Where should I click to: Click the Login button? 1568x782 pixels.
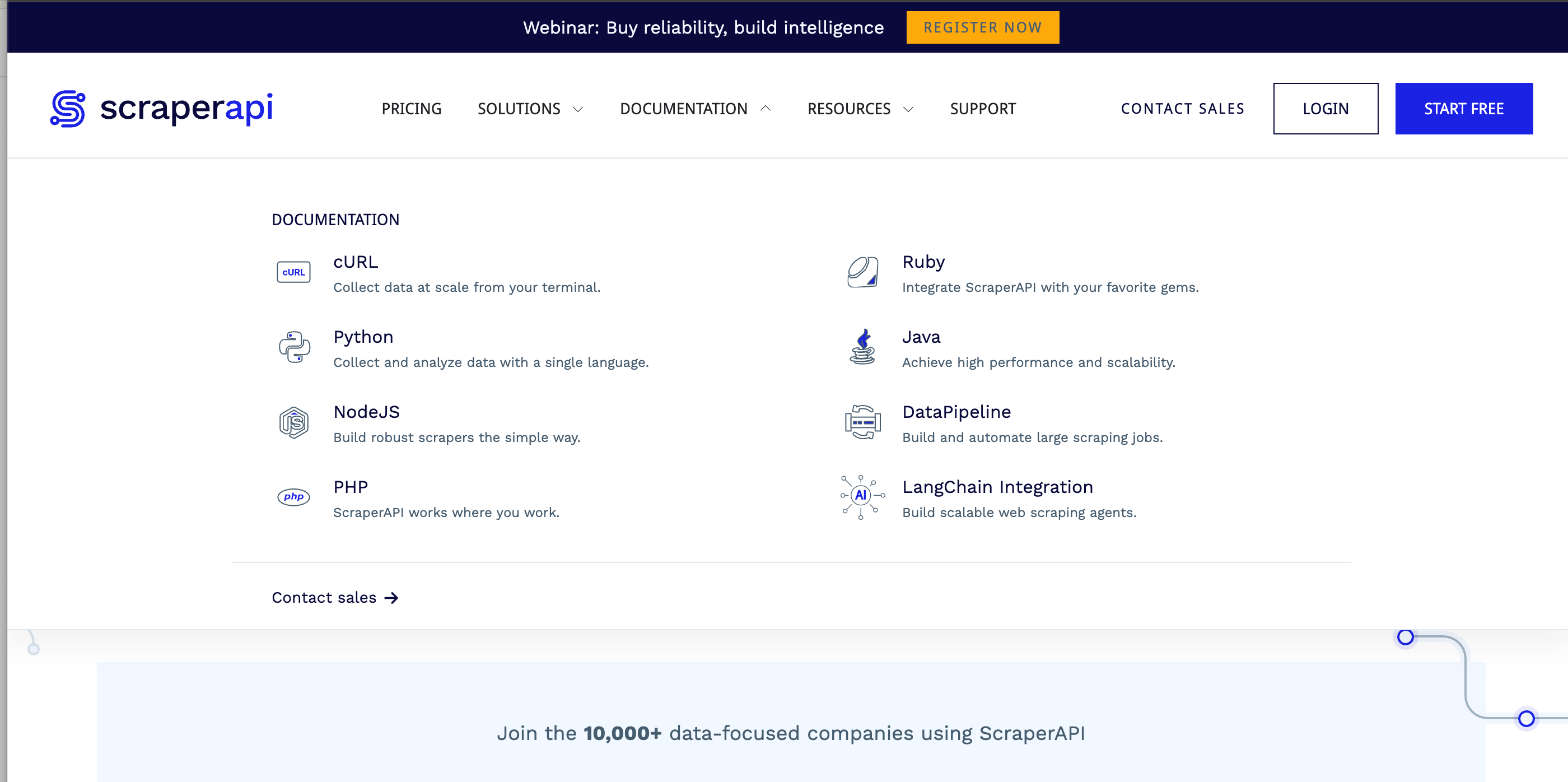(x=1326, y=109)
